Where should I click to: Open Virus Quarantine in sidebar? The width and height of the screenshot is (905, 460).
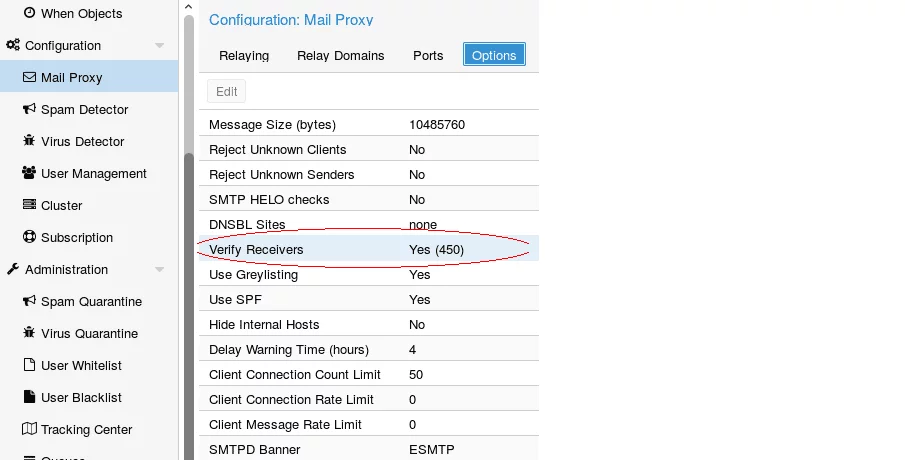[89, 334]
